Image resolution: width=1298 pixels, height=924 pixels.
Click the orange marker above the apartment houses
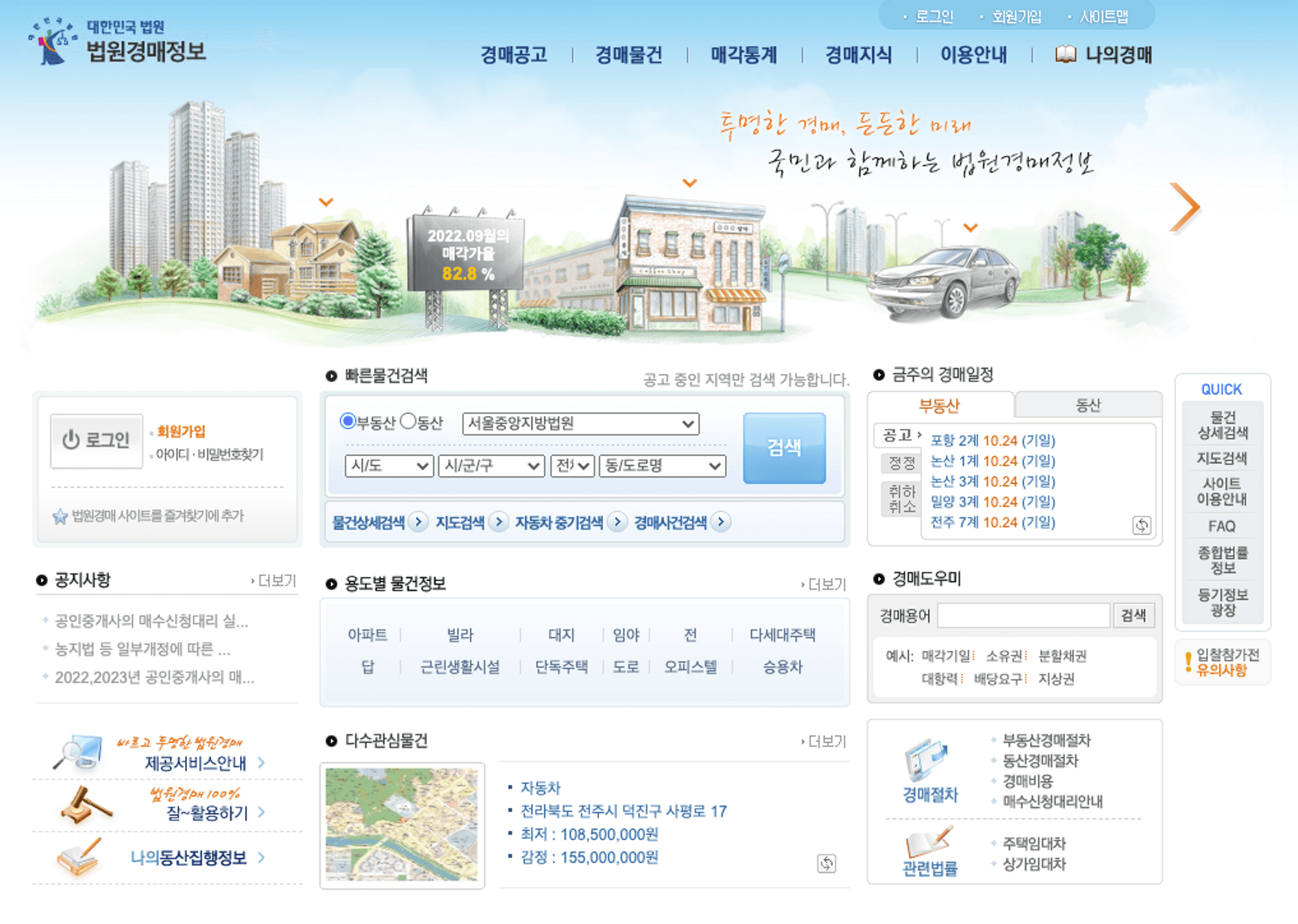pos(326,202)
